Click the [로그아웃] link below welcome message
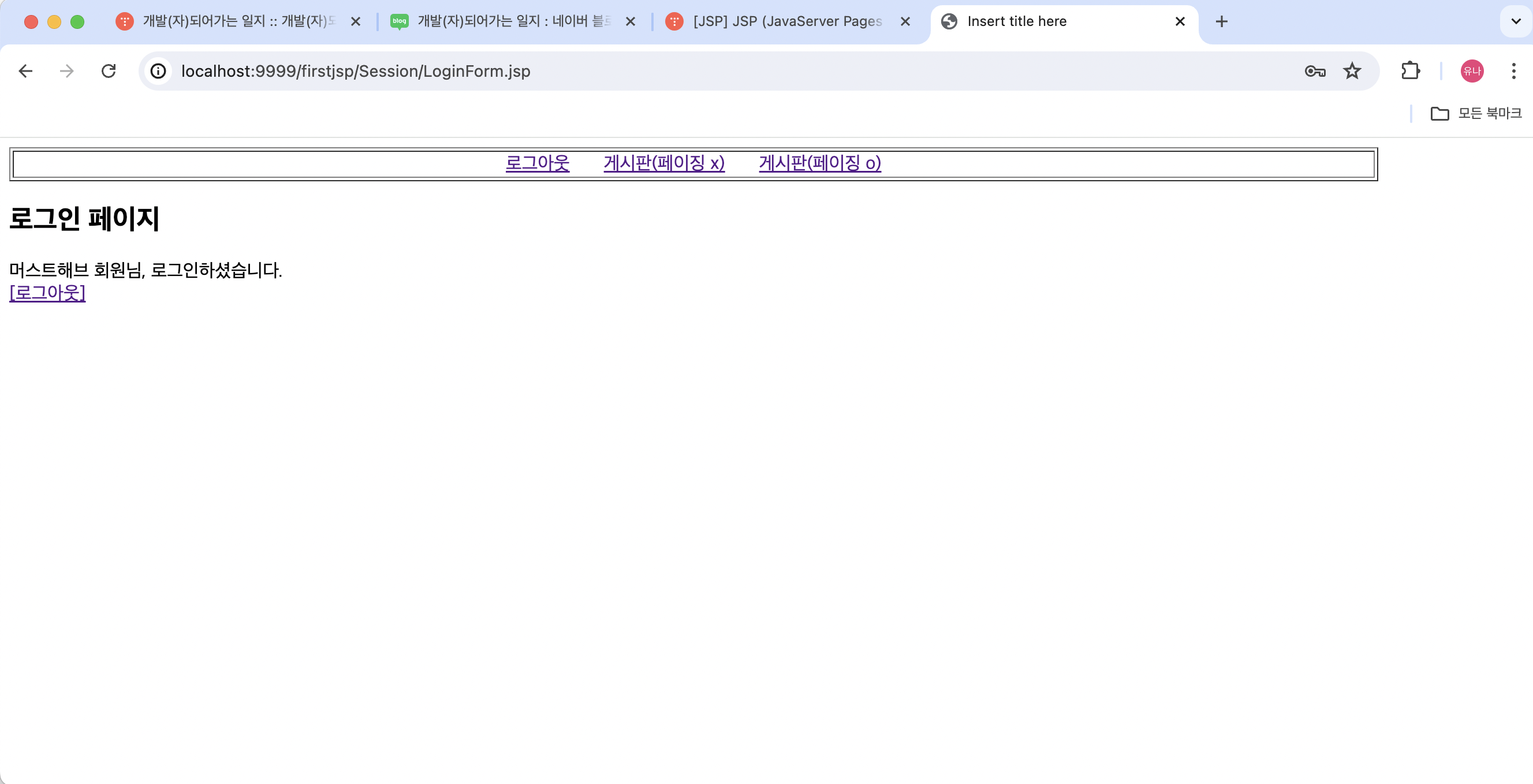The image size is (1533, 784). tap(47, 293)
